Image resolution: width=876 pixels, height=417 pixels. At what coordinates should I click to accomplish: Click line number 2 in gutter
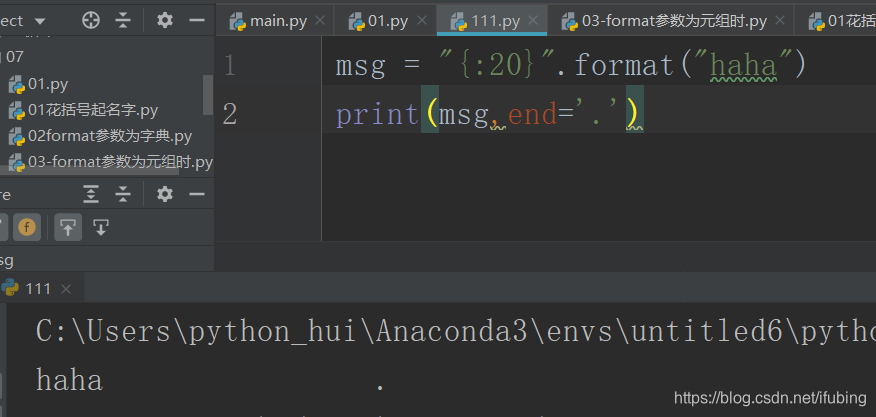(230, 115)
